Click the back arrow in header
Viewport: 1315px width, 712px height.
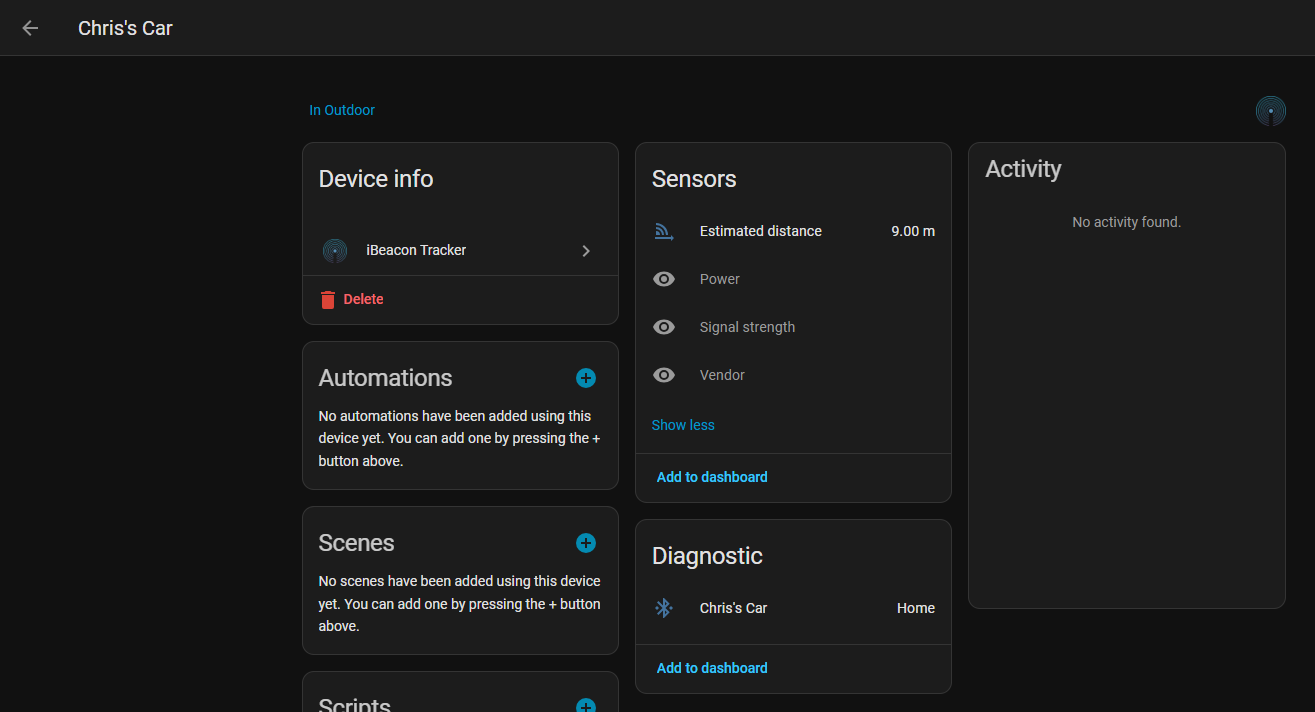[30, 28]
